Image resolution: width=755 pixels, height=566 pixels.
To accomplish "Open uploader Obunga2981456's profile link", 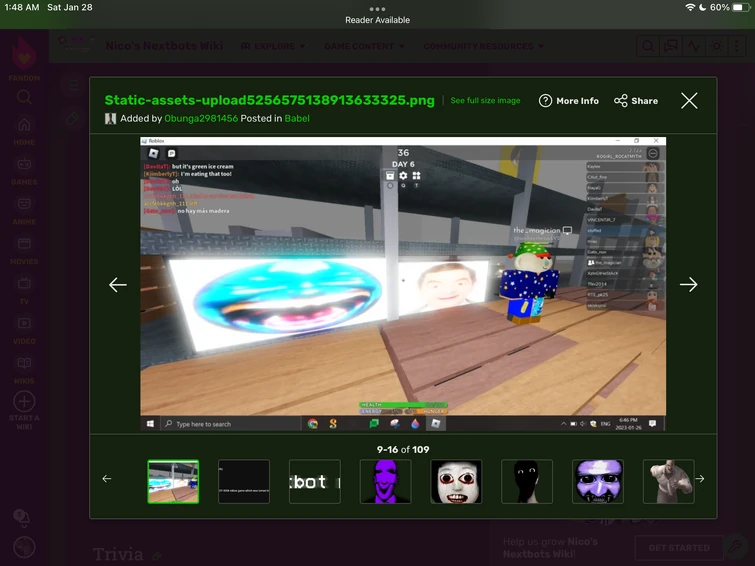I will point(201,118).
